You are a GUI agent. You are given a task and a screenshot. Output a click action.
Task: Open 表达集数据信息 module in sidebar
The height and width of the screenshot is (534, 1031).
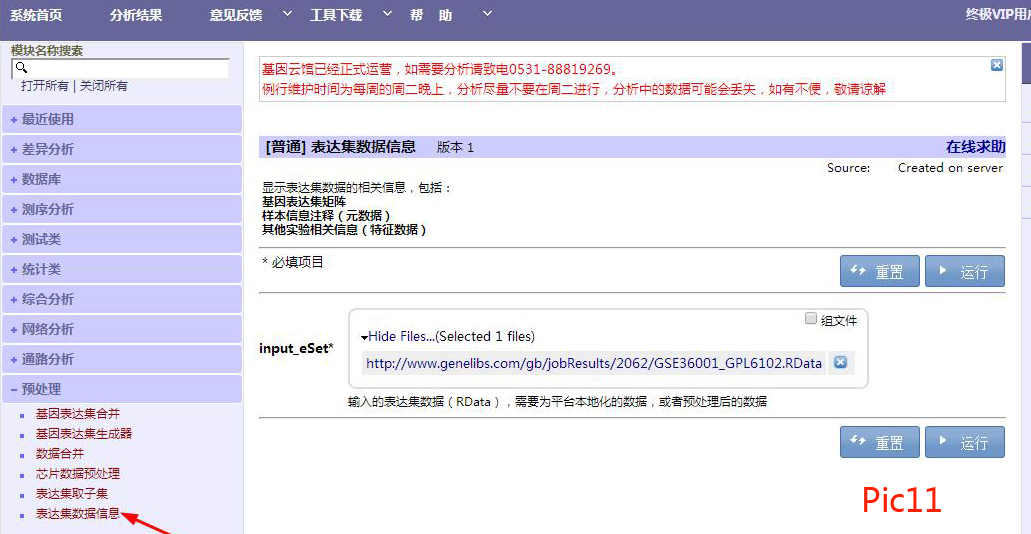[78, 514]
